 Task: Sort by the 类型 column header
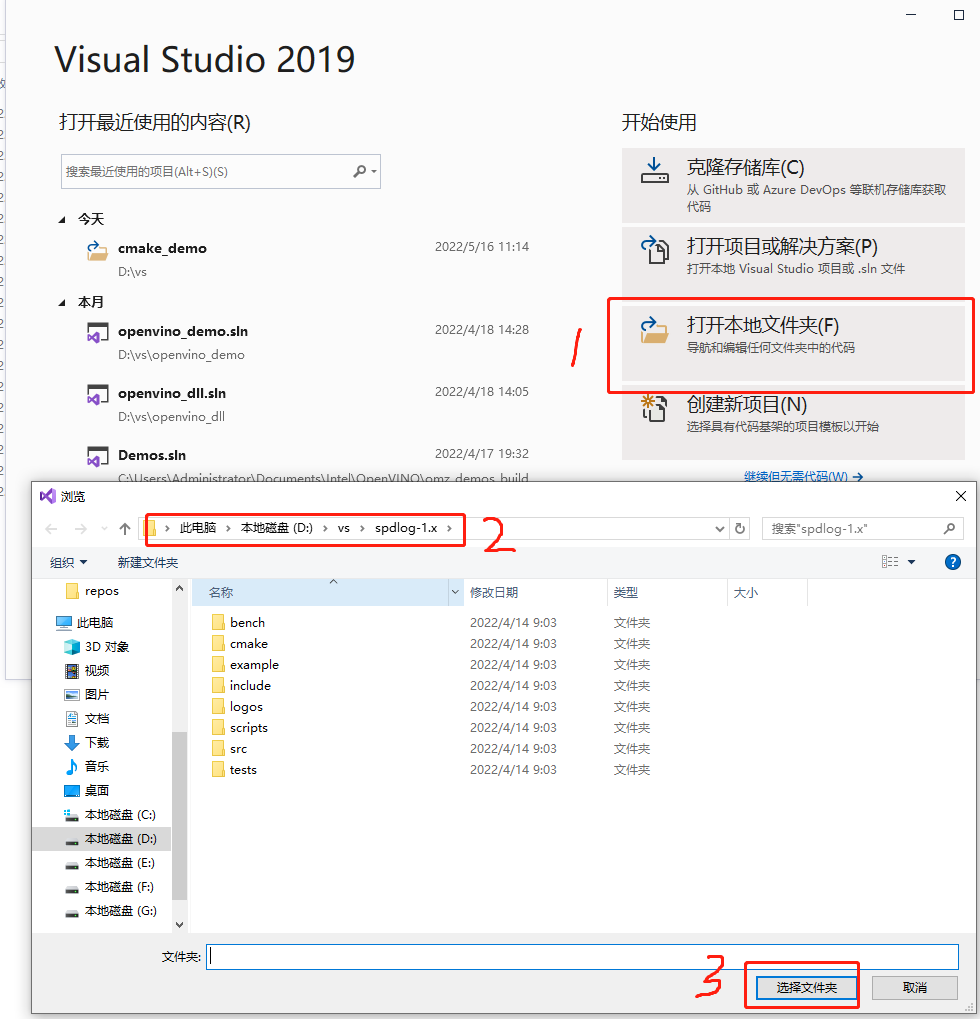click(667, 592)
